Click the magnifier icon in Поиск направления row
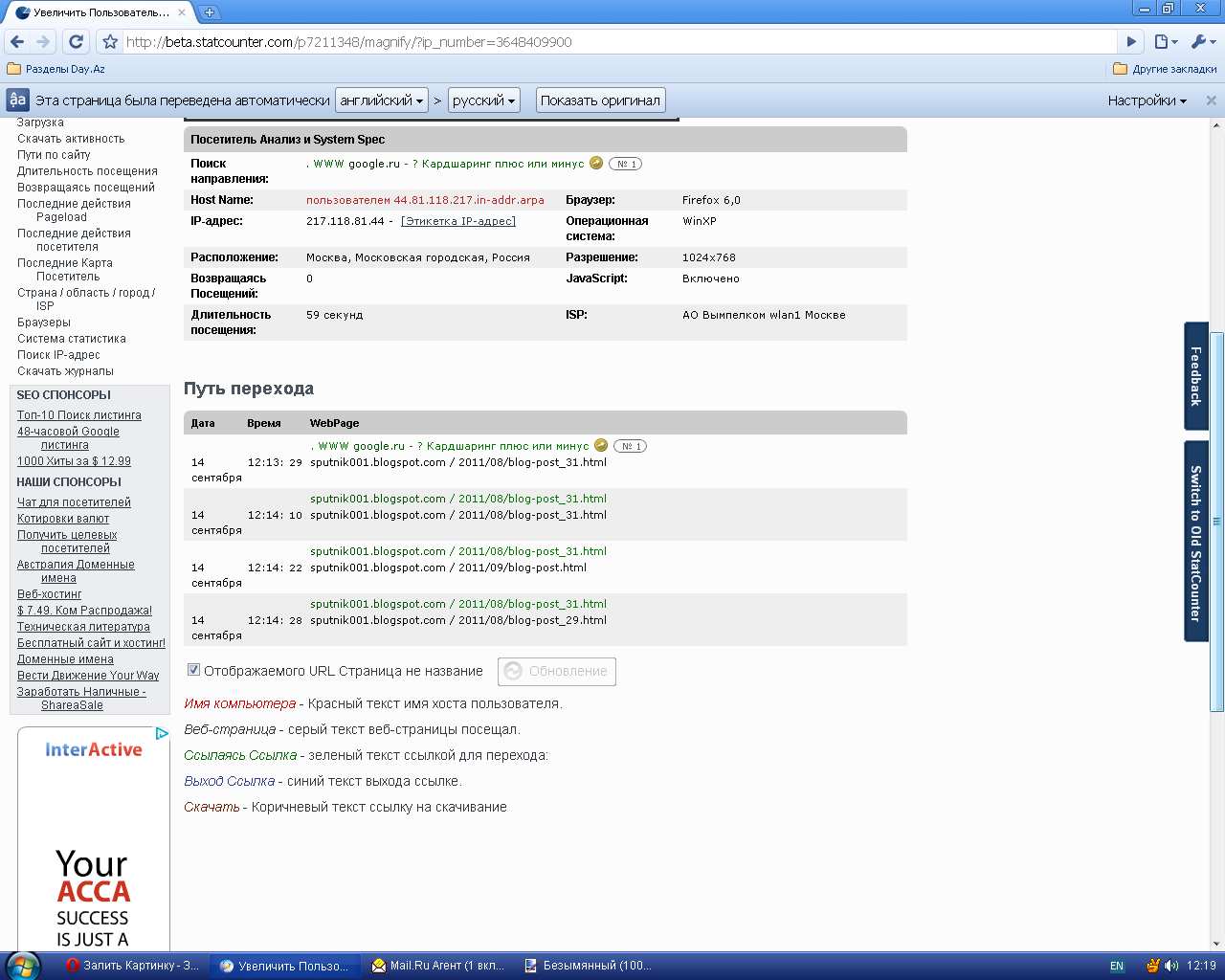 (596, 163)
